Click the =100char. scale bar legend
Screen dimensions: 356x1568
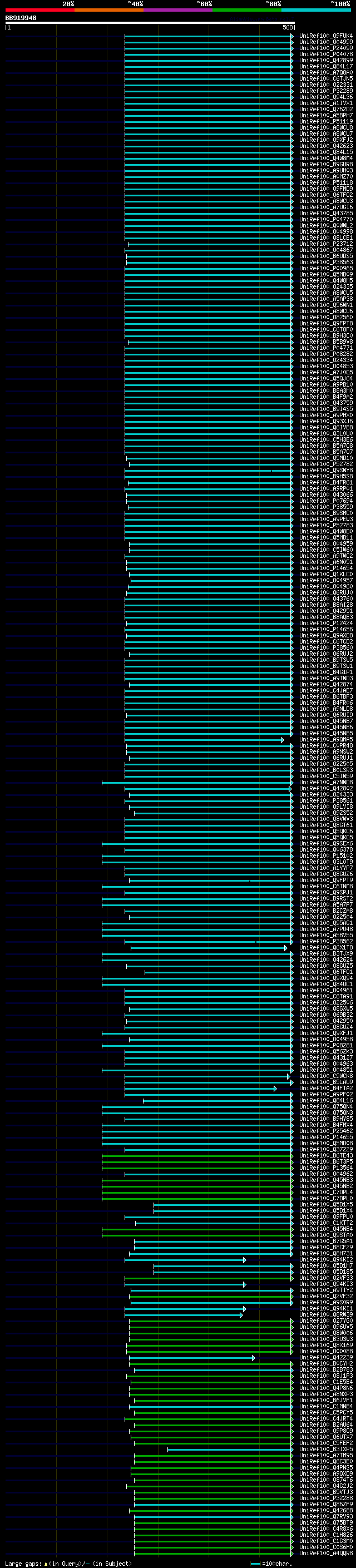coord(271,1563)
